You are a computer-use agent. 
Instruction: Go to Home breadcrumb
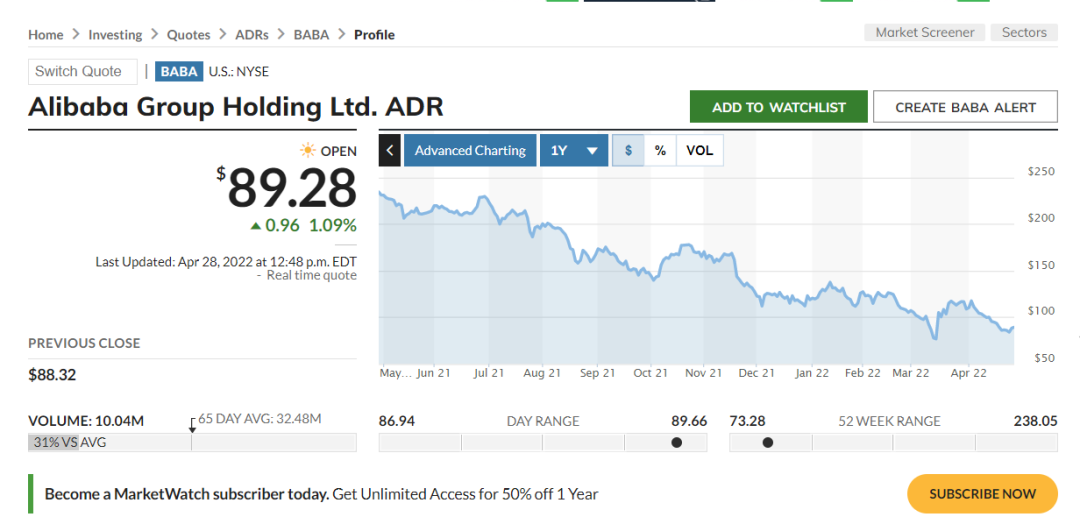45,34
